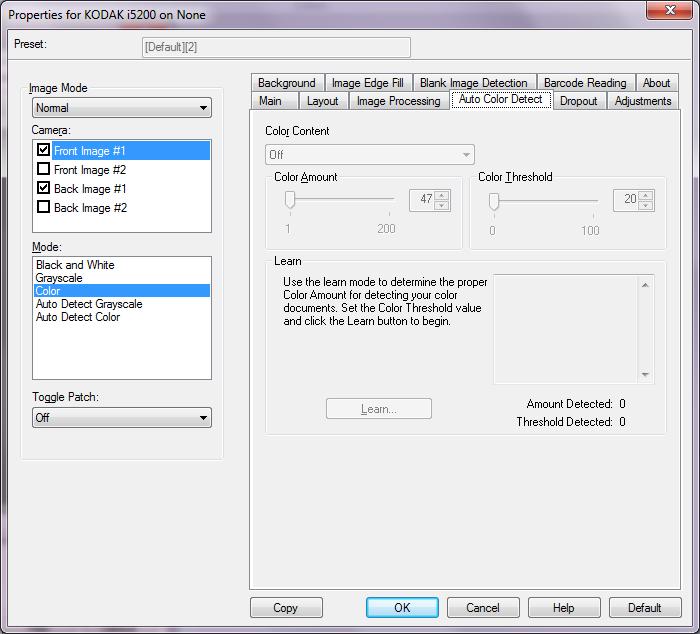This screenshot has height=634, width=700.
Task: Select Color in Mode list
Action: [121, 291]
